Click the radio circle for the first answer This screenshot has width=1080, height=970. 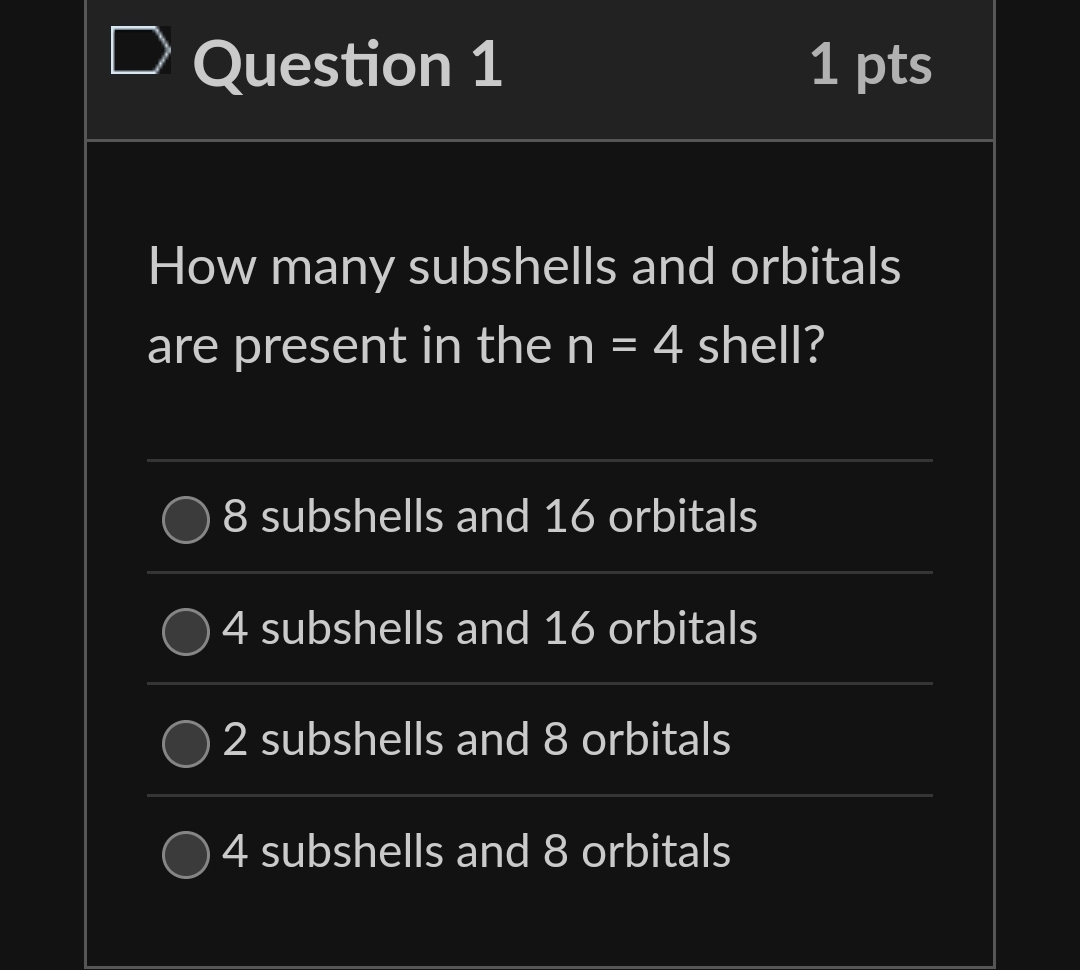pyautogui.click(x=185, y=519)
